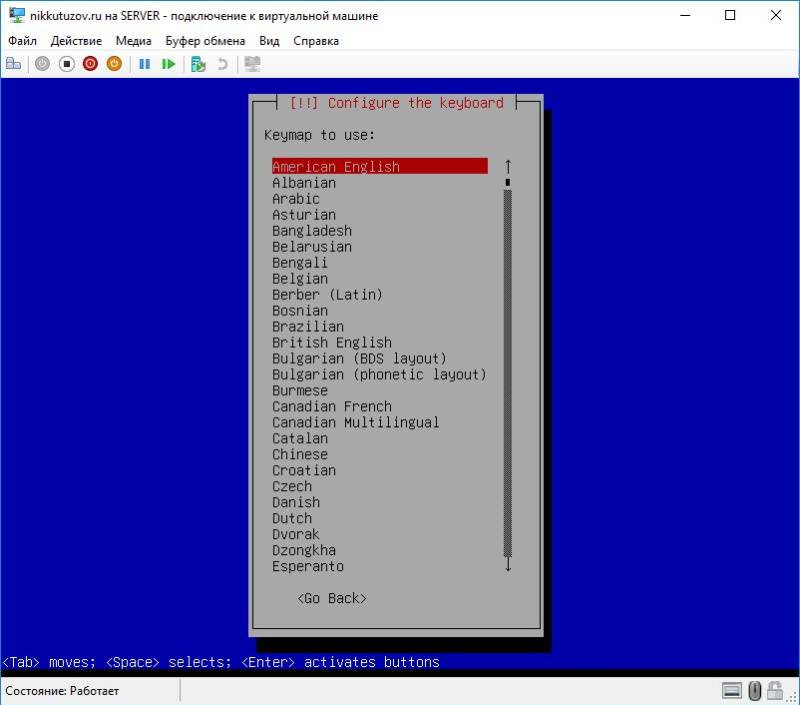The height and width of the screenshot is (705, 800).
Task: Click the keyboard lock icon in the status bar
Action: [774, 690]
